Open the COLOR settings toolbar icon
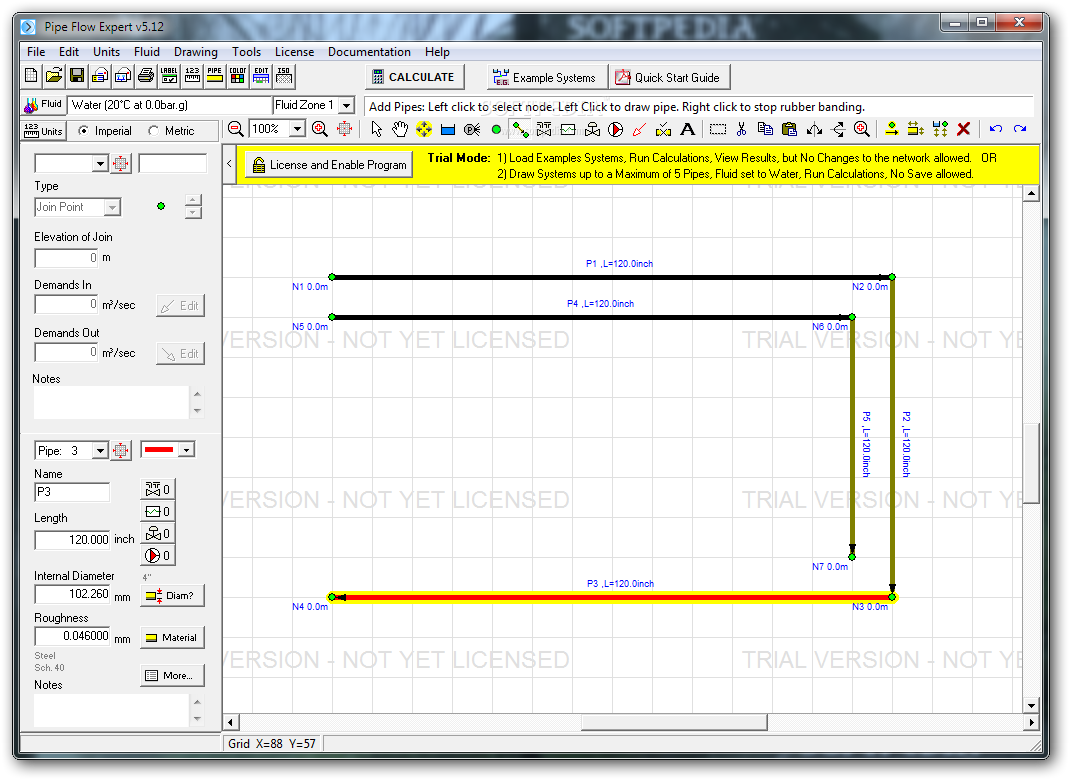The image size is (1070, 780). [237, 76]
